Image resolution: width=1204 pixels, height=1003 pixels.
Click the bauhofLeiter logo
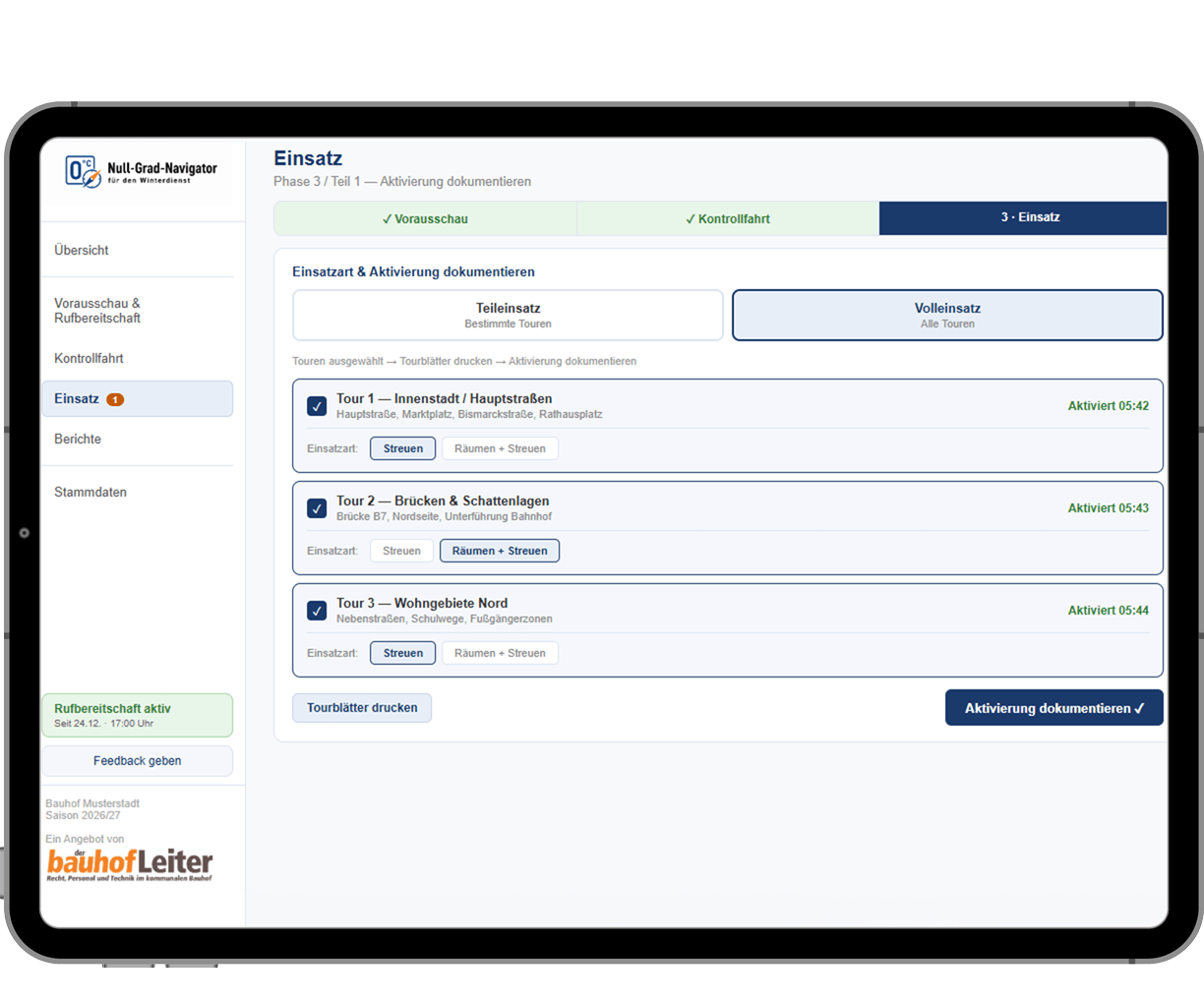[x=130, y=865]
